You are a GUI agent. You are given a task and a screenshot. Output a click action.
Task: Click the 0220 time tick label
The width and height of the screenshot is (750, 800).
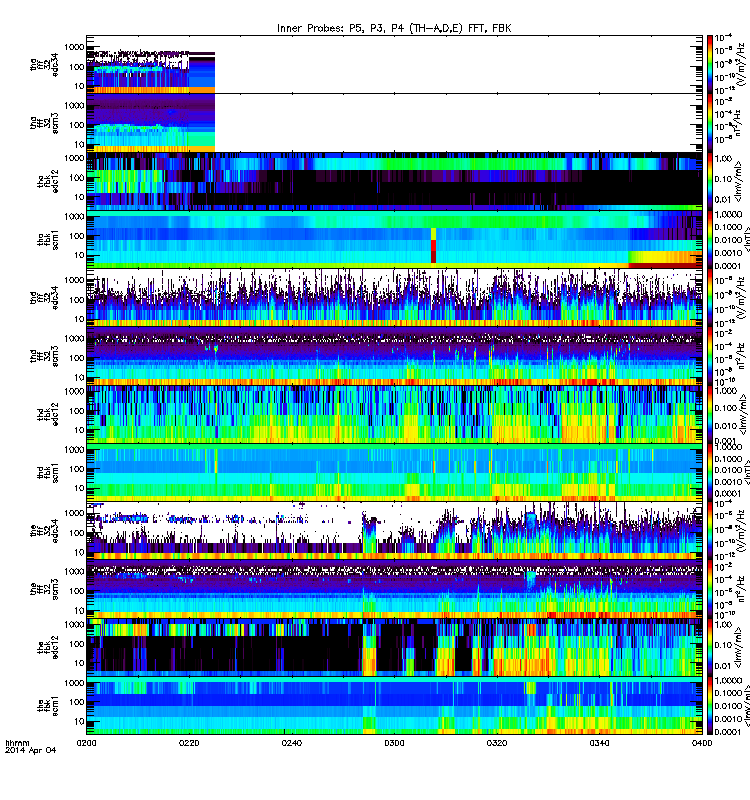189,743
